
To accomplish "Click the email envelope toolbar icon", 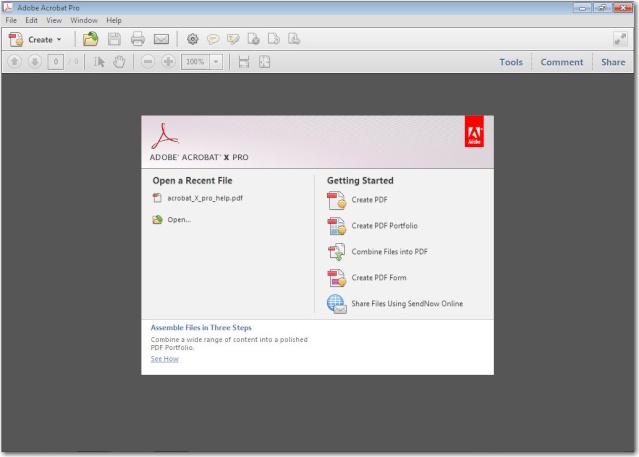I will pyautogui.click(x=161, y=39).
